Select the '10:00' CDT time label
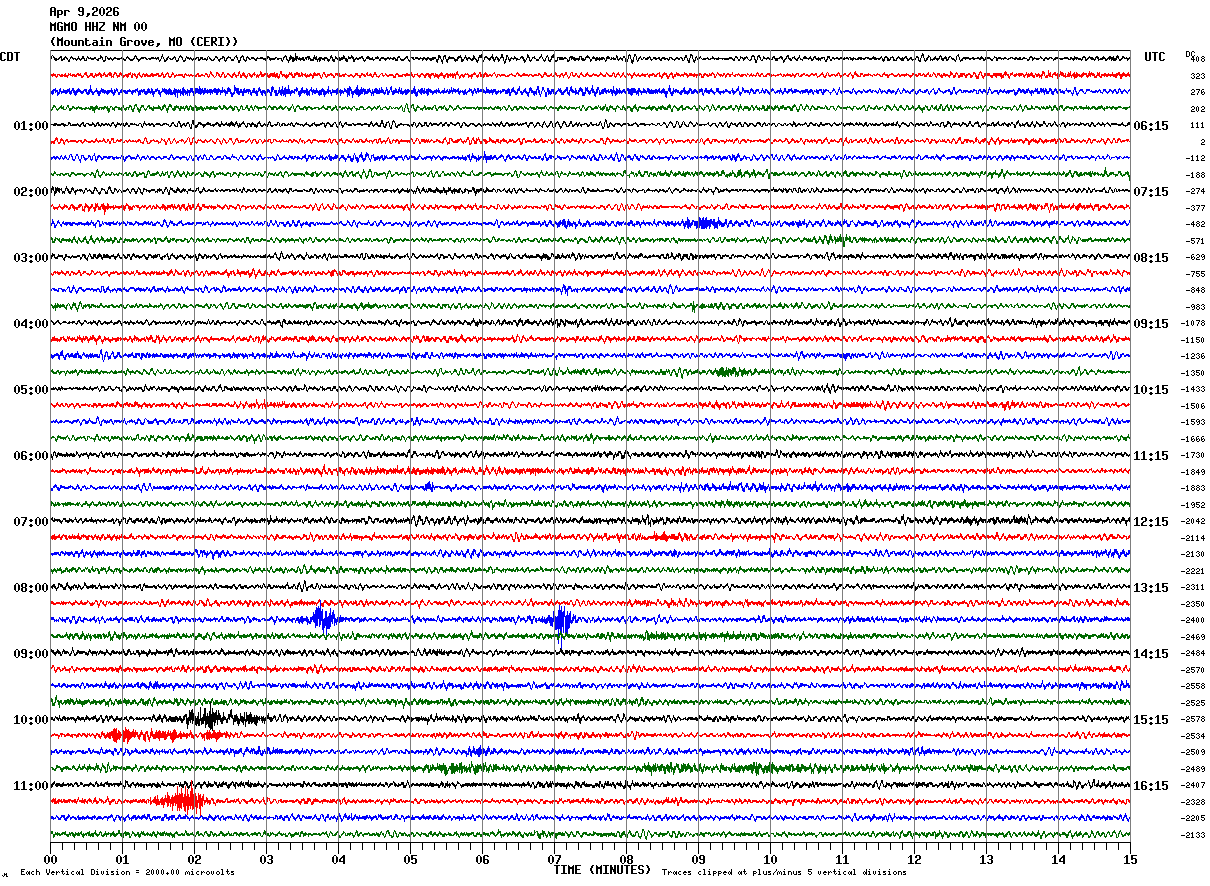Screen dimensions: 1210x886 [31, 720]
